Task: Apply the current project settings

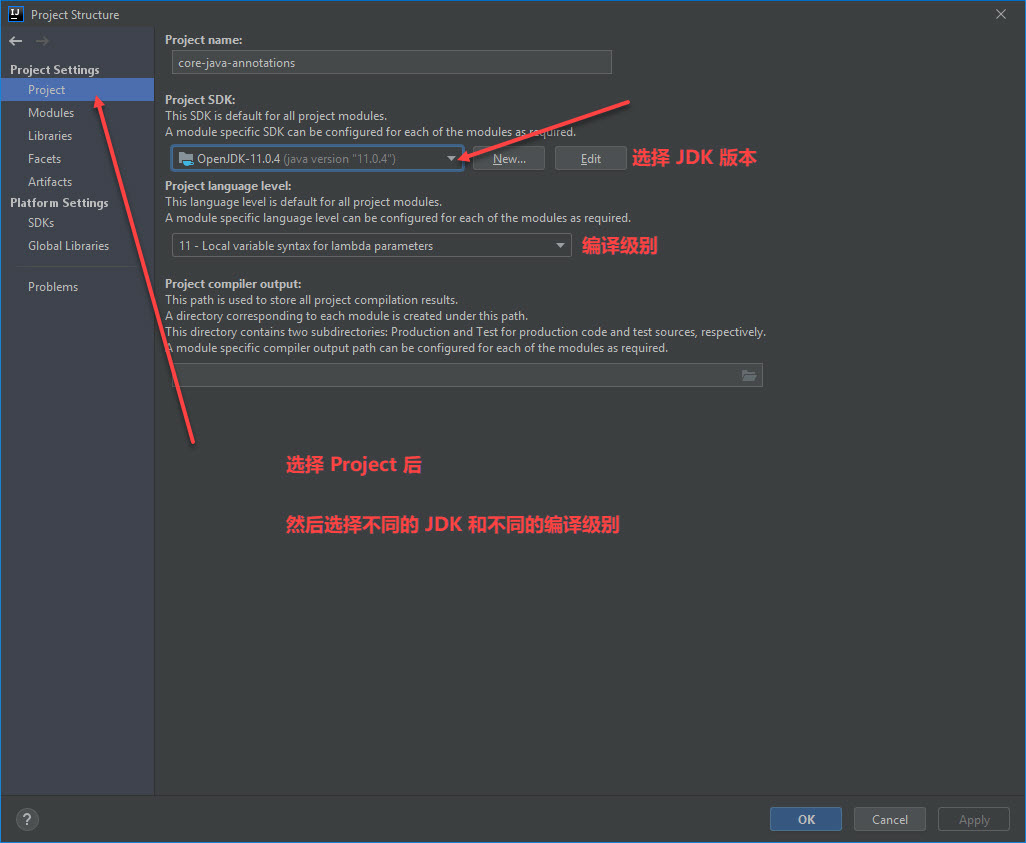Action: click(x=973, y=819)
